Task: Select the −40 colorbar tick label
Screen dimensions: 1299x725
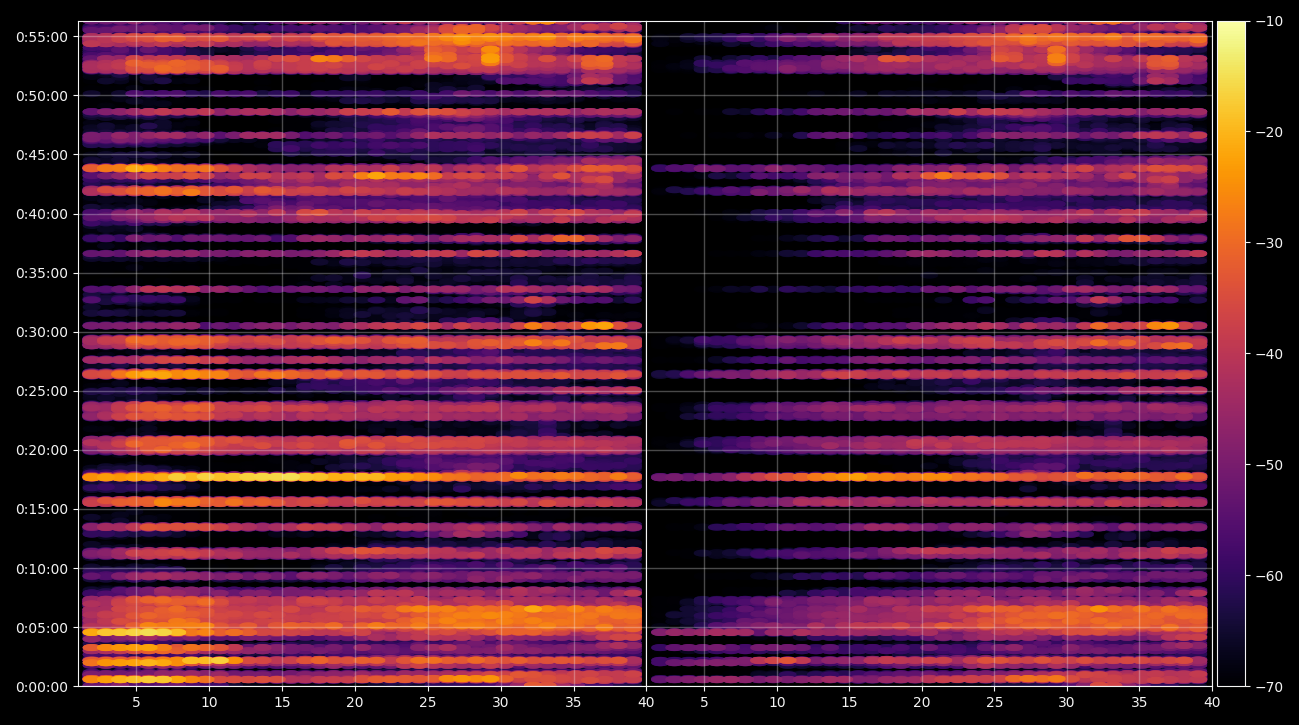Action: pyautogui.click(x=1268, y=354)
